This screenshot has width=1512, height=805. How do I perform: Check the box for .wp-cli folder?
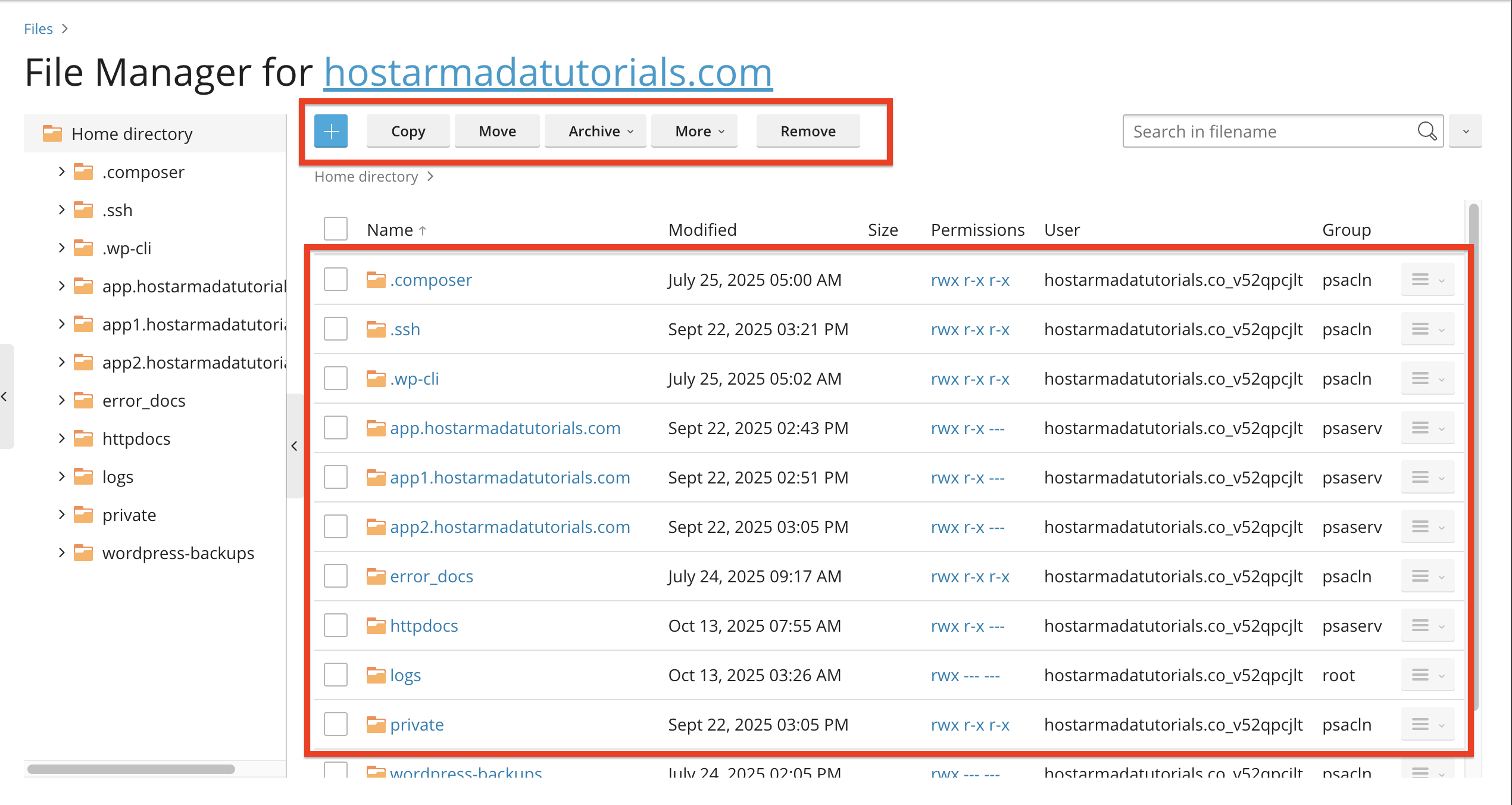click(x=336, y=379)
